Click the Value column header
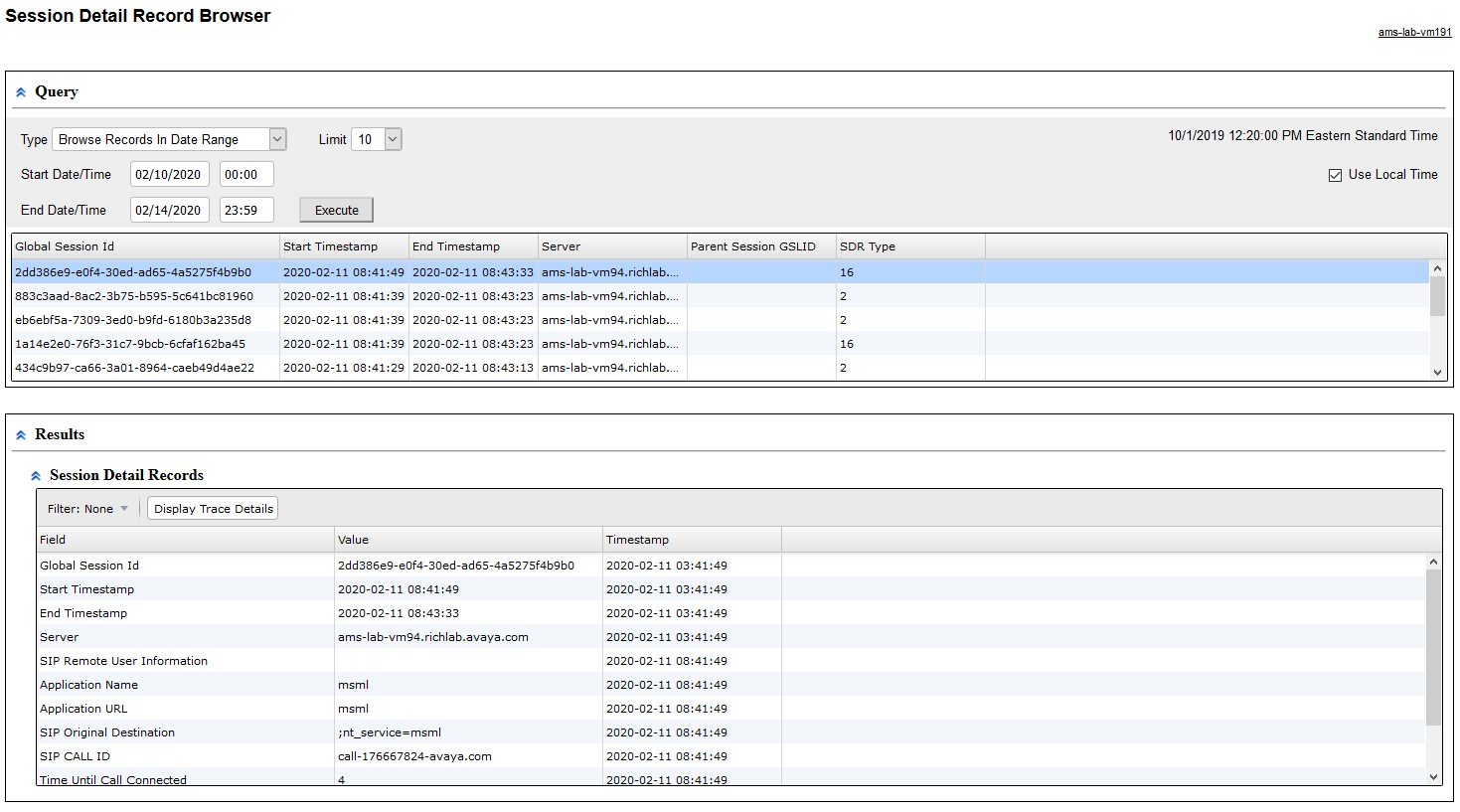This screenshot has width=1460, height=812. click(468, 540)
